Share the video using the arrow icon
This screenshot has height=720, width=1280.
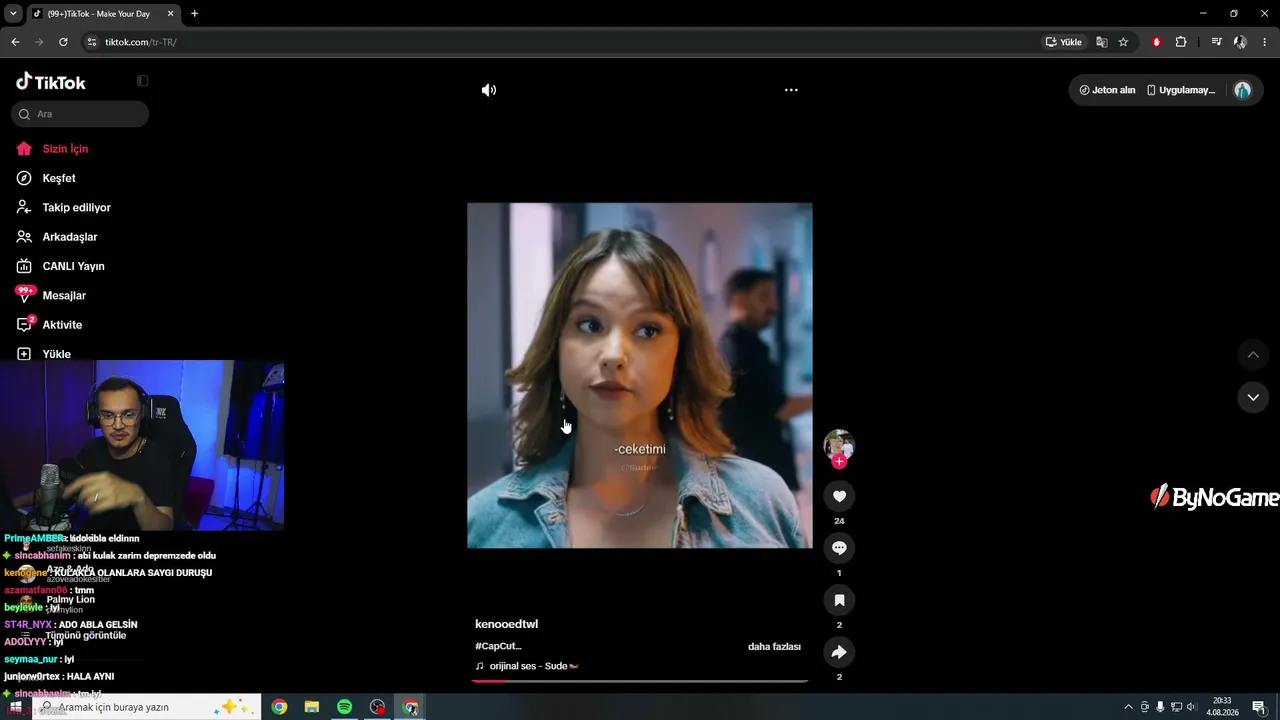(x=839, y=652)
